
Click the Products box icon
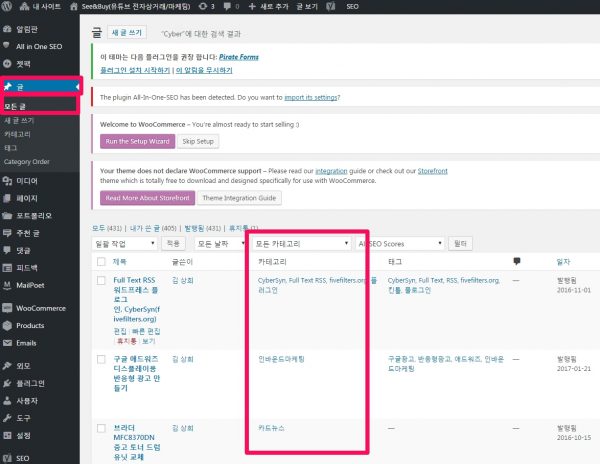(x=7, y=326)
